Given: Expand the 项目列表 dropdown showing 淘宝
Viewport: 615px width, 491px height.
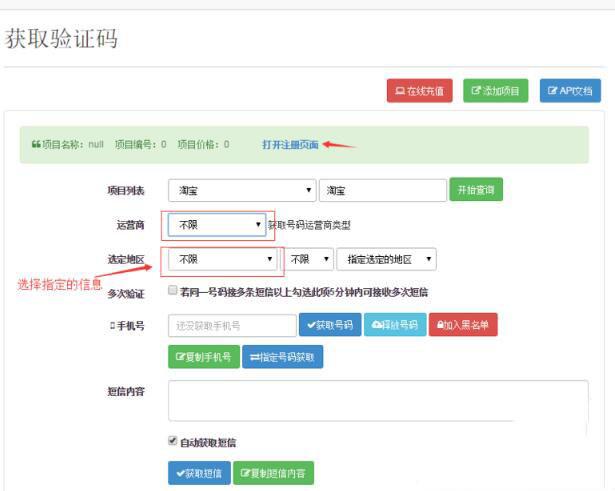Looking at the screenshot, I should [x=242, y=191].
